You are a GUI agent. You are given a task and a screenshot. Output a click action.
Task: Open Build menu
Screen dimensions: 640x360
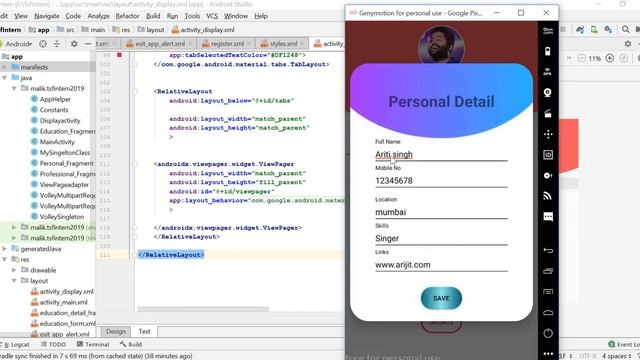[x=153, y=16]
